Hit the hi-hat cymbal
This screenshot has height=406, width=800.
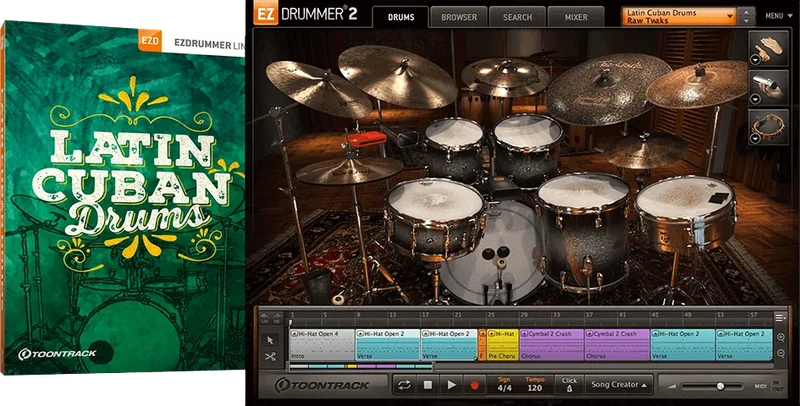[x=349, y=170]
